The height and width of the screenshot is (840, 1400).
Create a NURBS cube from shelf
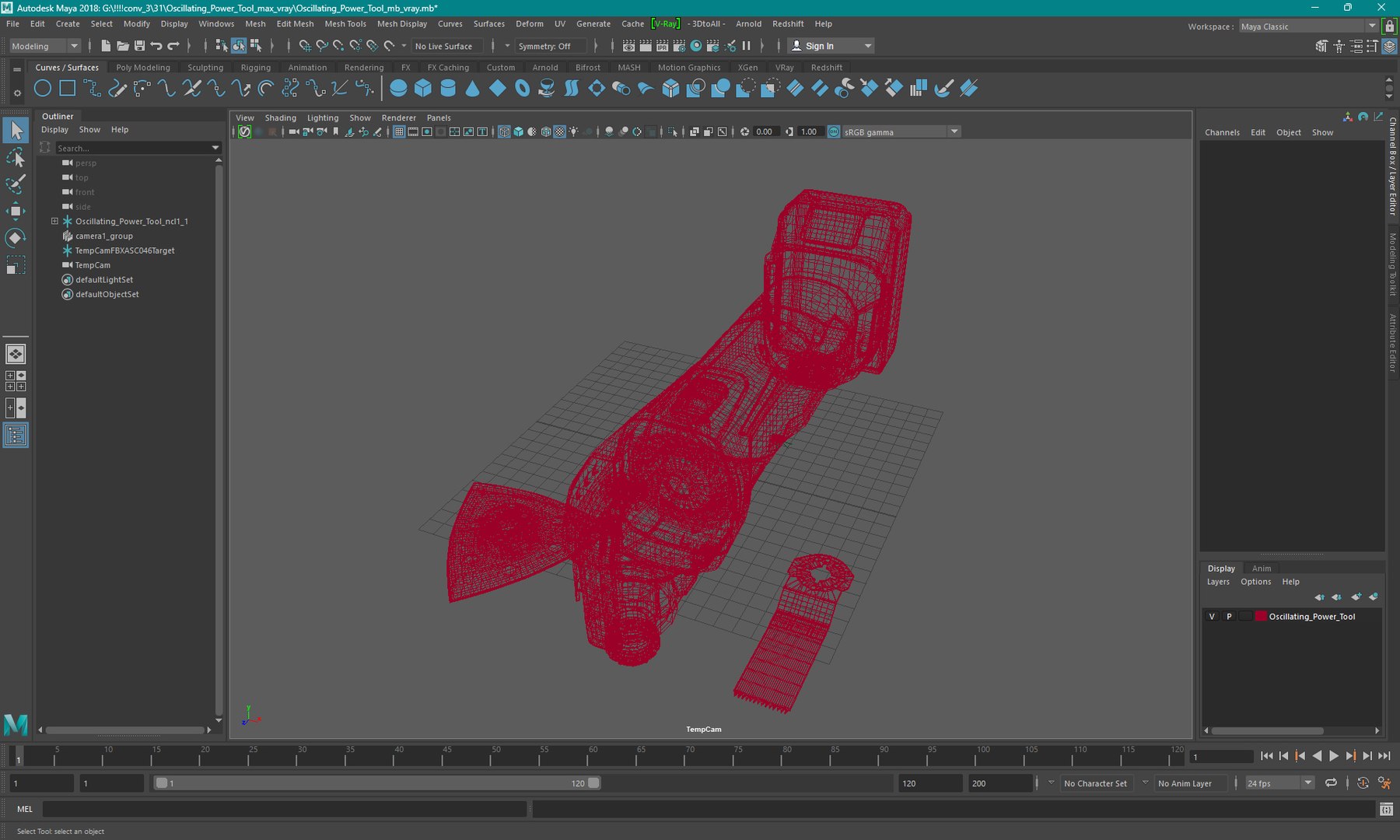[x=423, y=89]
